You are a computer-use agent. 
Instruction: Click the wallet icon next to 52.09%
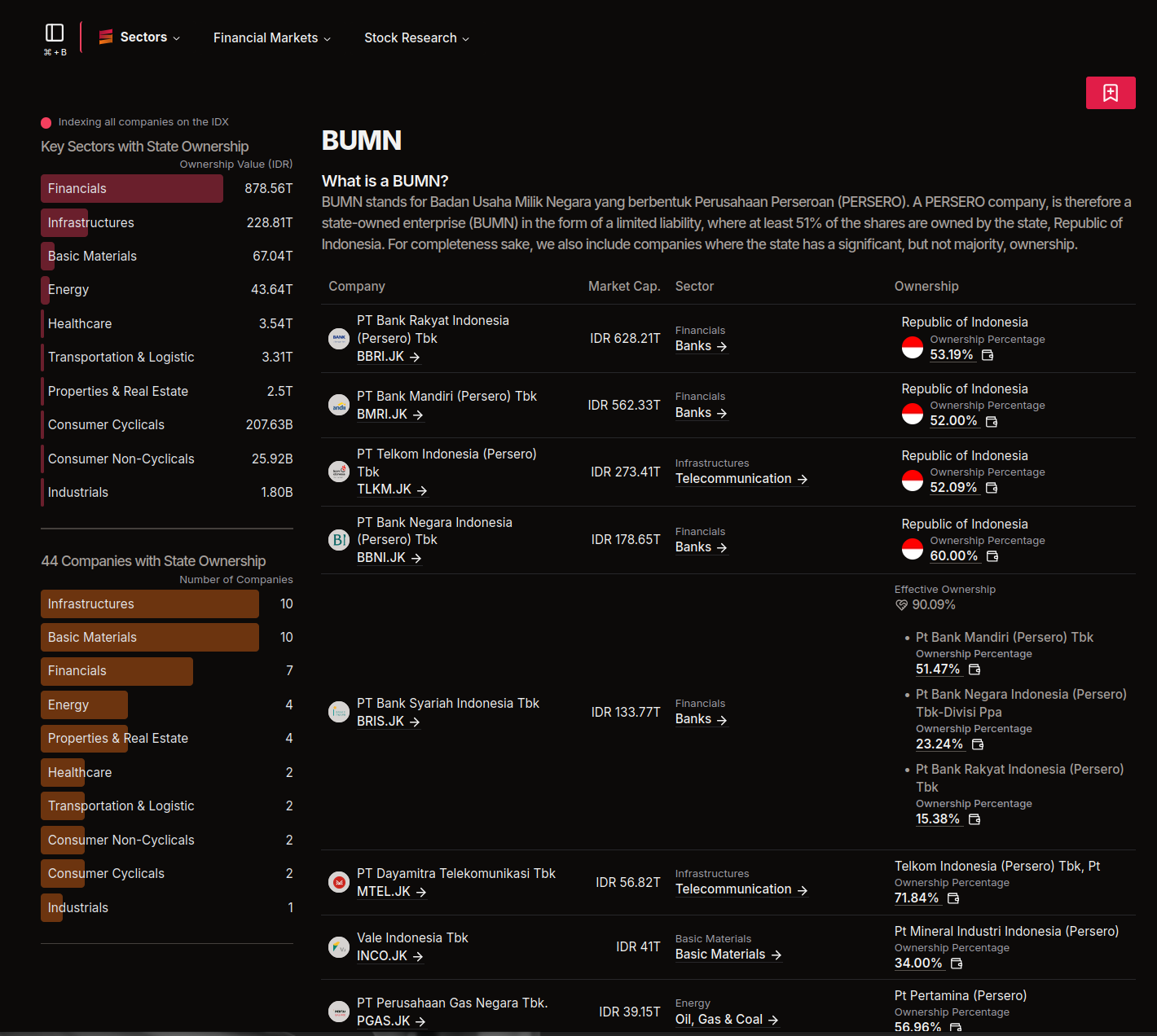992,488
